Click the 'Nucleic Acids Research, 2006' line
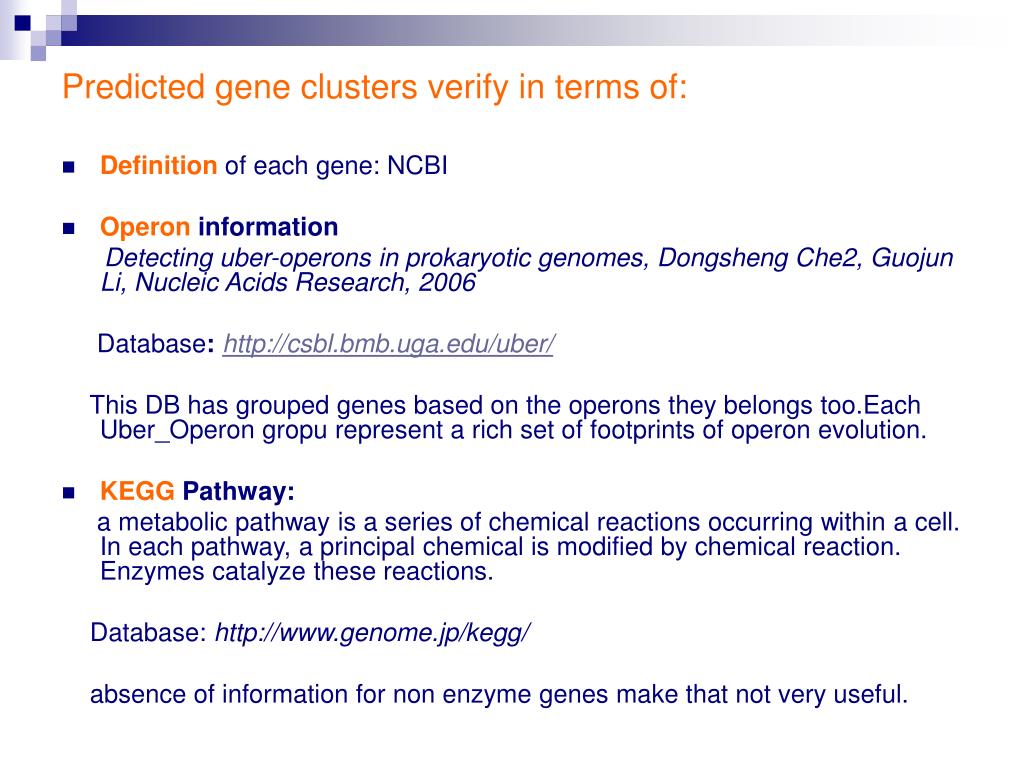The height and width of the screenshot is (768, 1024). (305, 283)
